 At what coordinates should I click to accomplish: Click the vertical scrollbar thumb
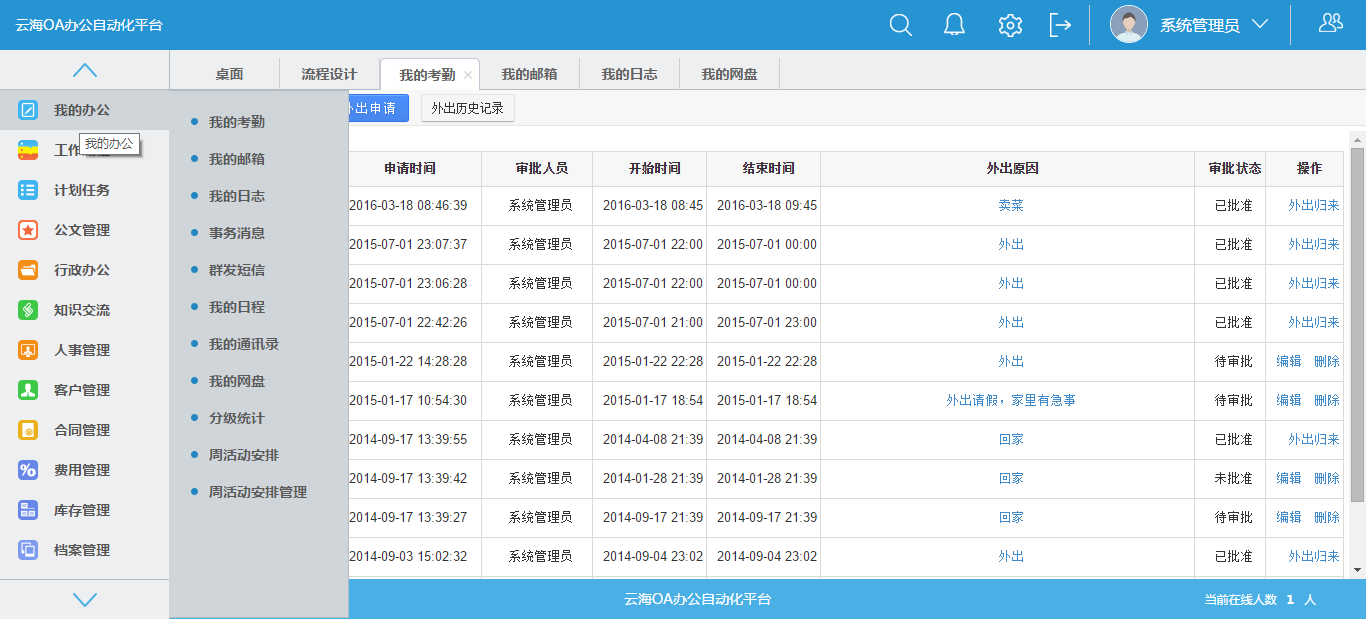click(x=1357, y=324)
